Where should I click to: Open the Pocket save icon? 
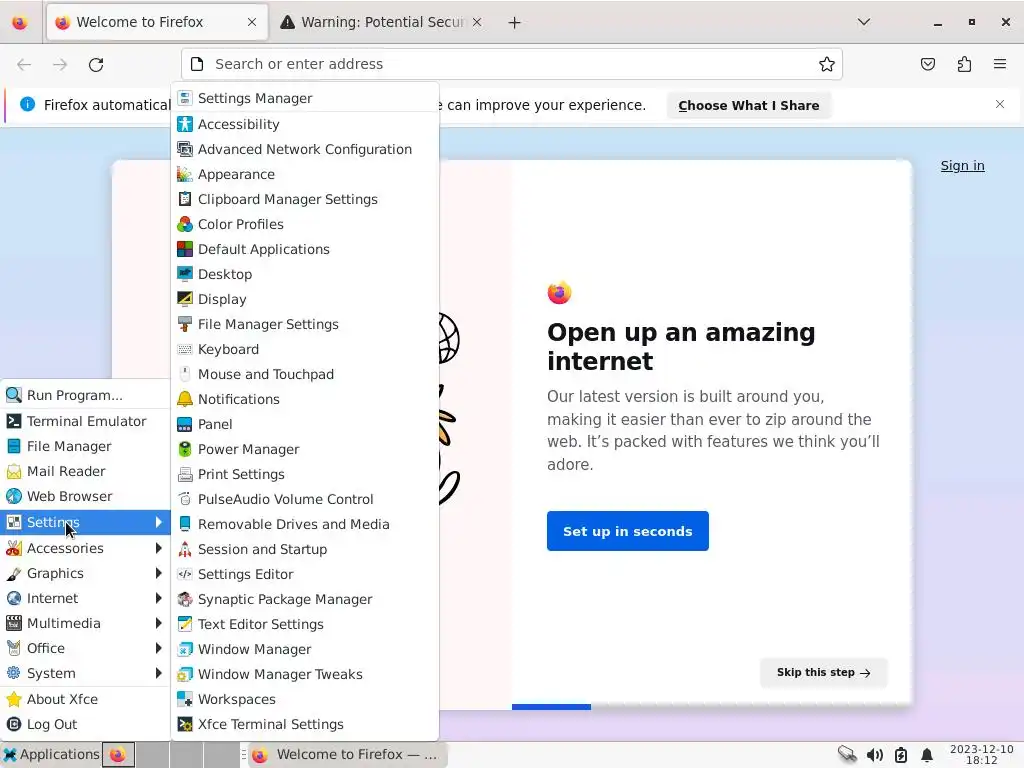[927, 64]
